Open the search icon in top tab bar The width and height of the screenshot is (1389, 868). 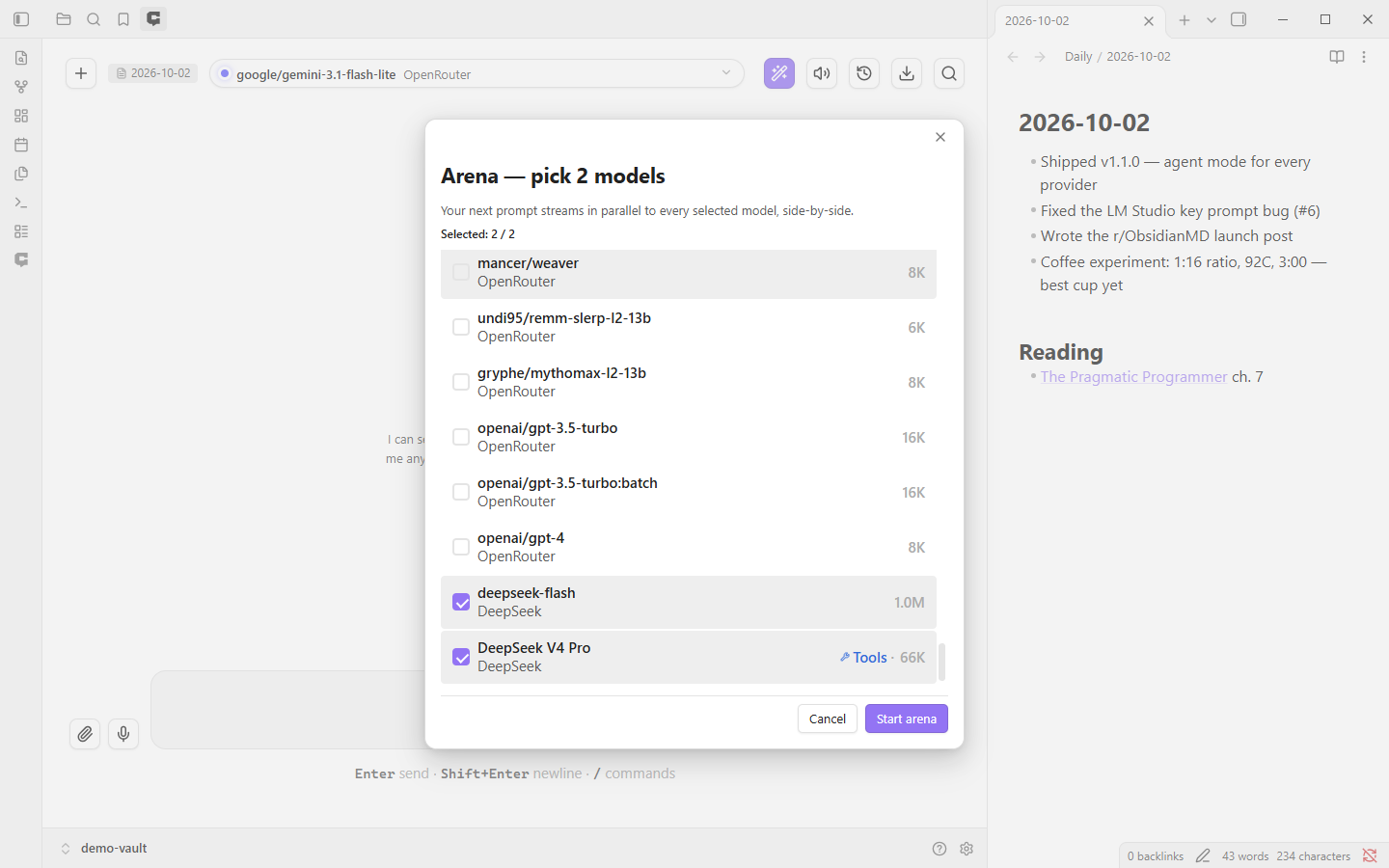pos(94,19)
